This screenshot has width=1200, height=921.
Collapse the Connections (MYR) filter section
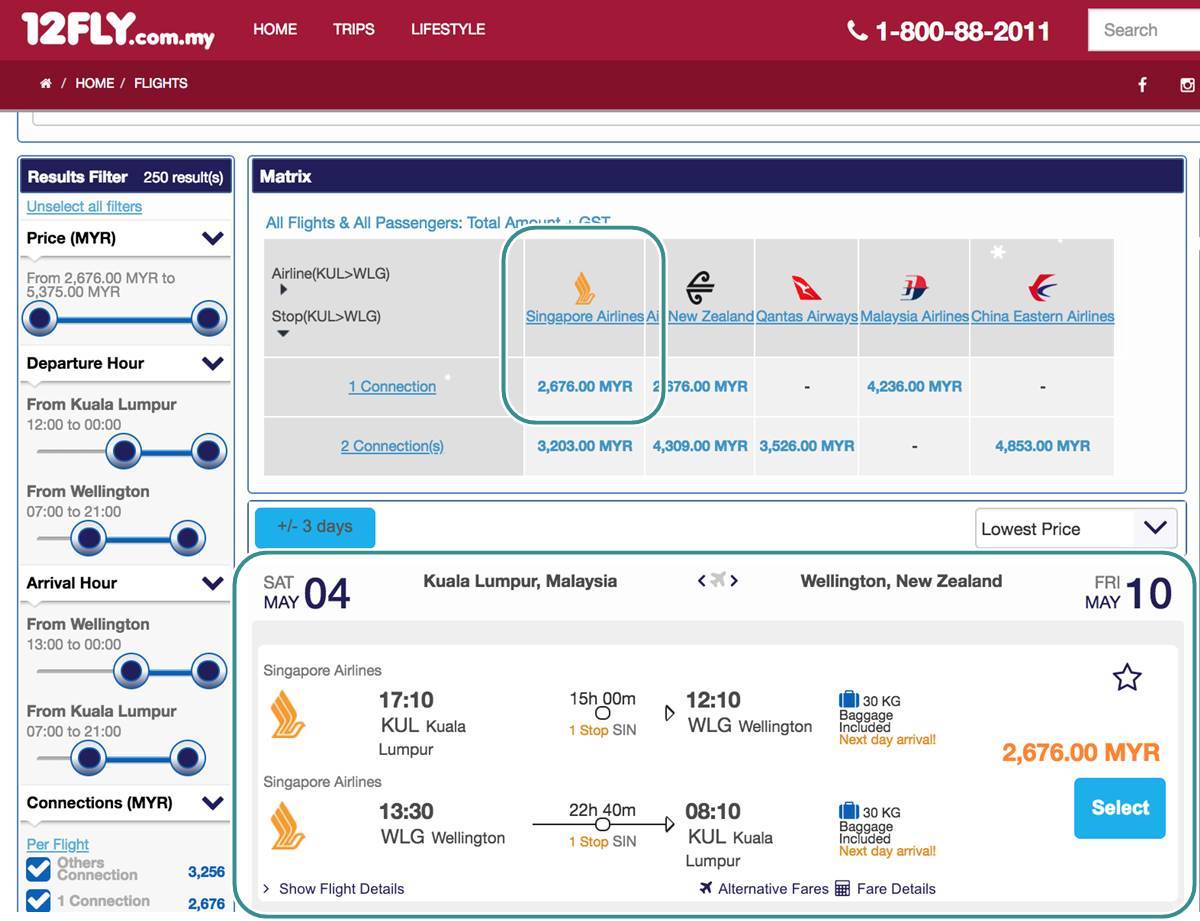tap(212, 803)
